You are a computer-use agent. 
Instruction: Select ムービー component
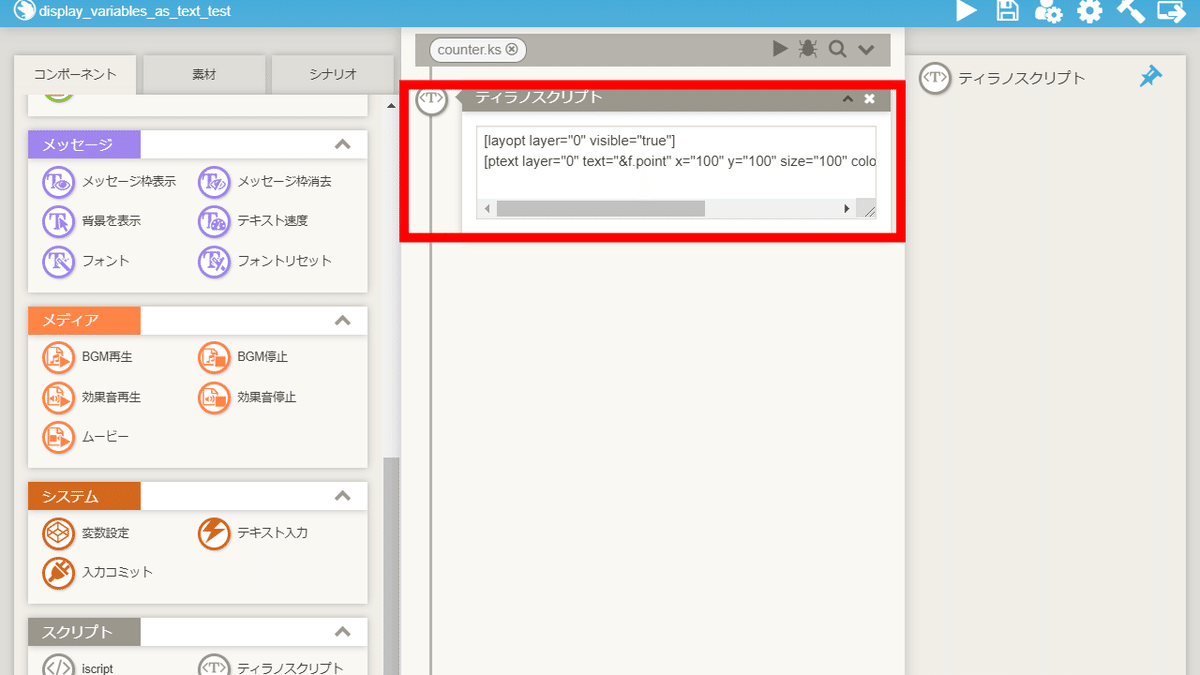(86, 437)
